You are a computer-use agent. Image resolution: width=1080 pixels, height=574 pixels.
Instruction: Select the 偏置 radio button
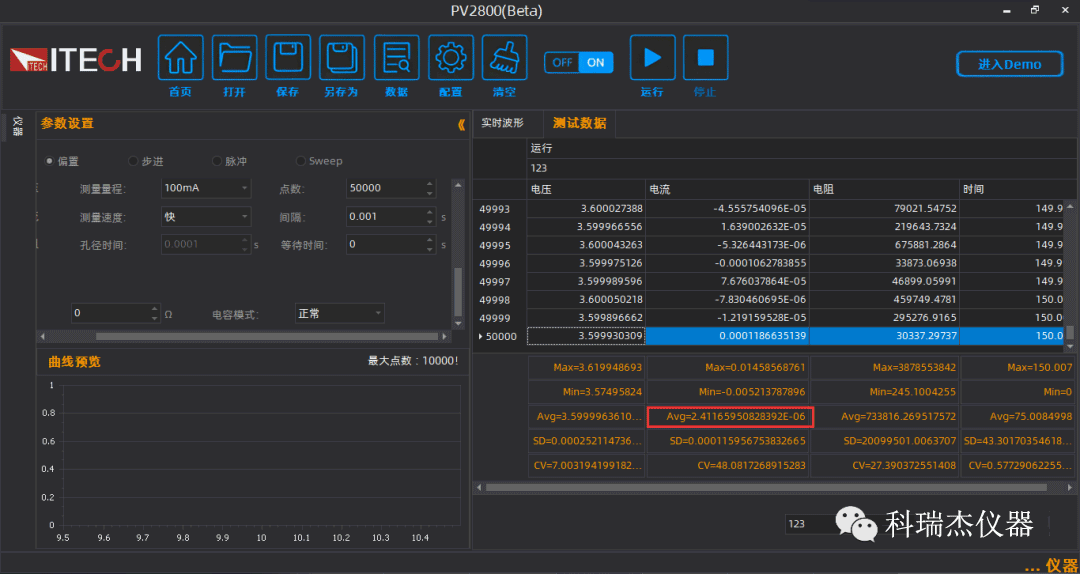pos(50,161)
